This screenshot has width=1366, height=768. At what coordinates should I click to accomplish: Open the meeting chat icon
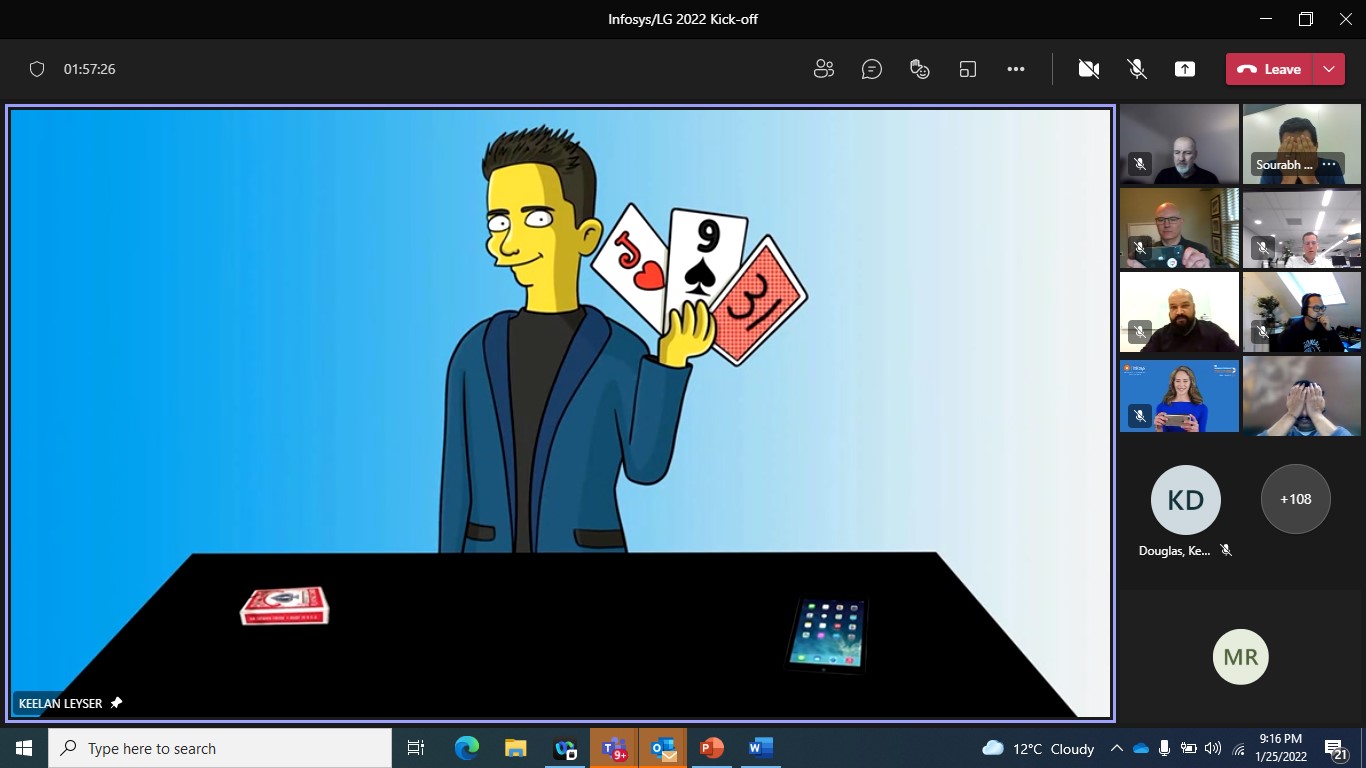pos(872,69)
